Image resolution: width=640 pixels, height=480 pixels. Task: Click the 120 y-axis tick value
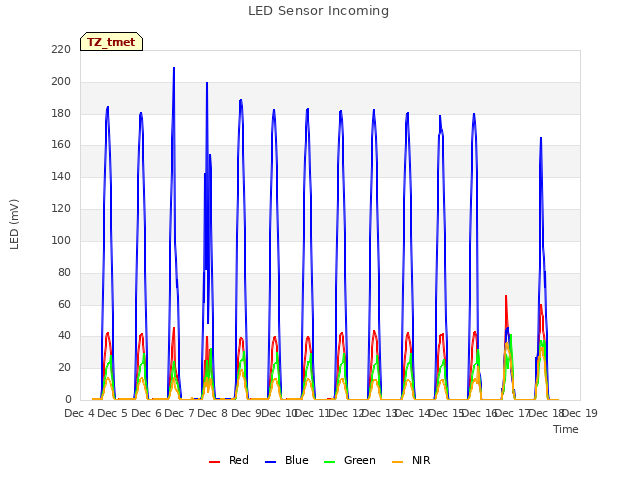(x=61, y=209)
